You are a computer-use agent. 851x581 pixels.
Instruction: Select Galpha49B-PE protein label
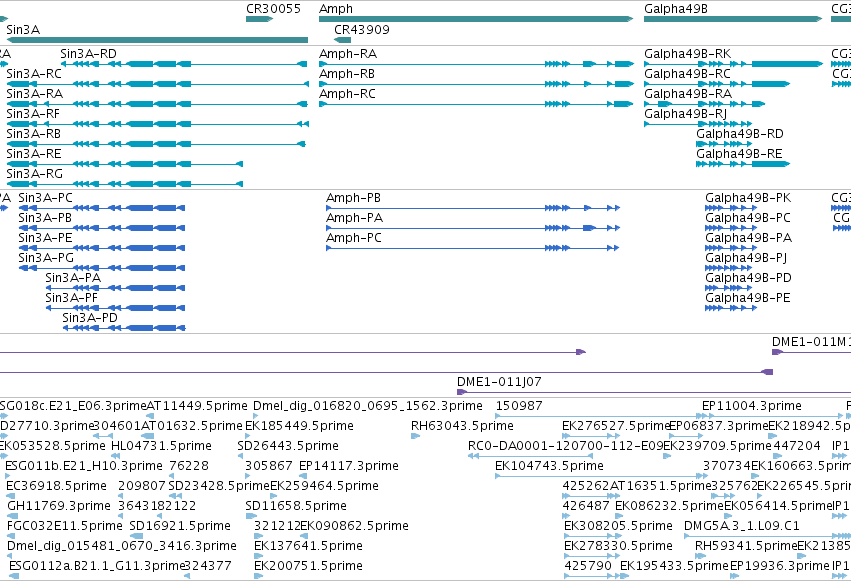pos(747,298)
